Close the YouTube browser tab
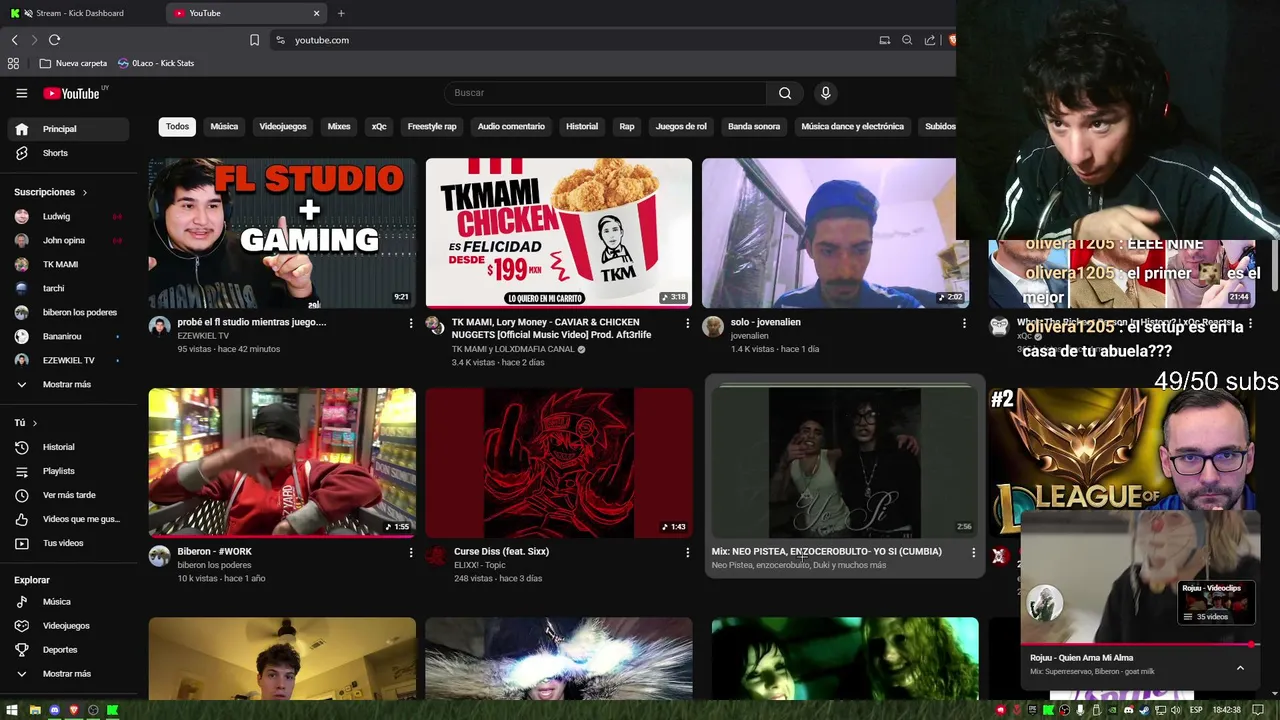The image size is (1280, 720). [x=317, y=13]
